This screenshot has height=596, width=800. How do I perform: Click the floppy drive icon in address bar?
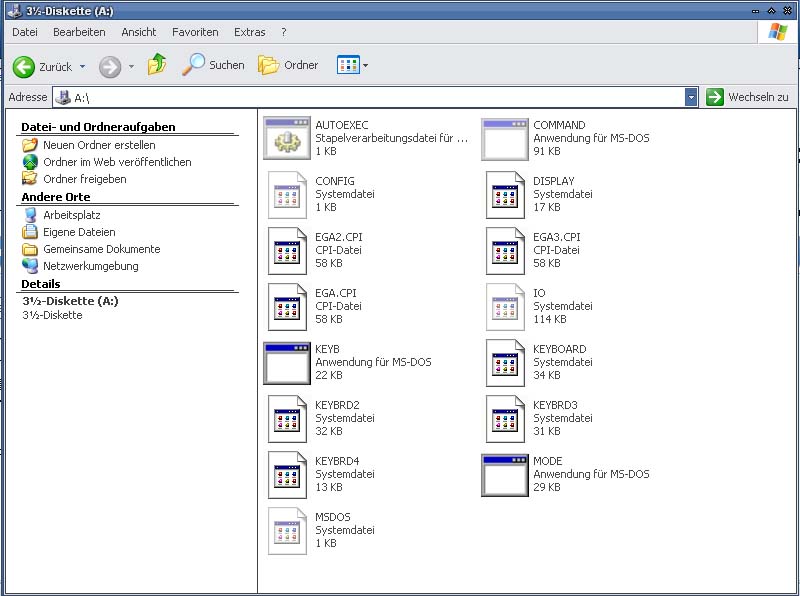(x=63, y=97)
